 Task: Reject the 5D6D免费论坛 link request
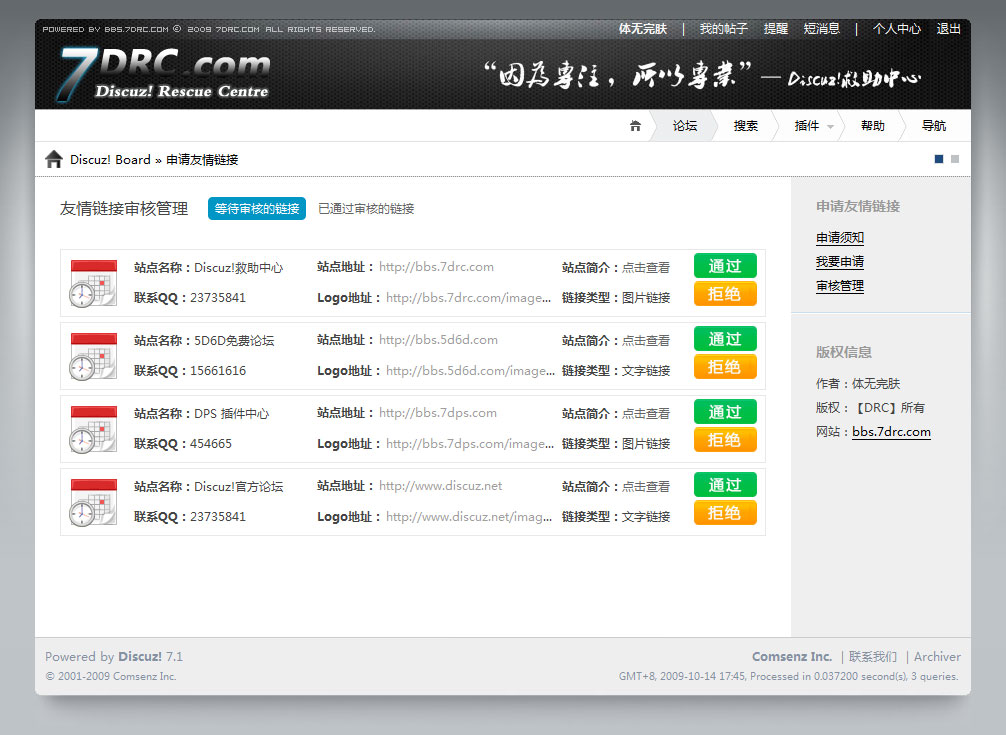coord(725,367)
